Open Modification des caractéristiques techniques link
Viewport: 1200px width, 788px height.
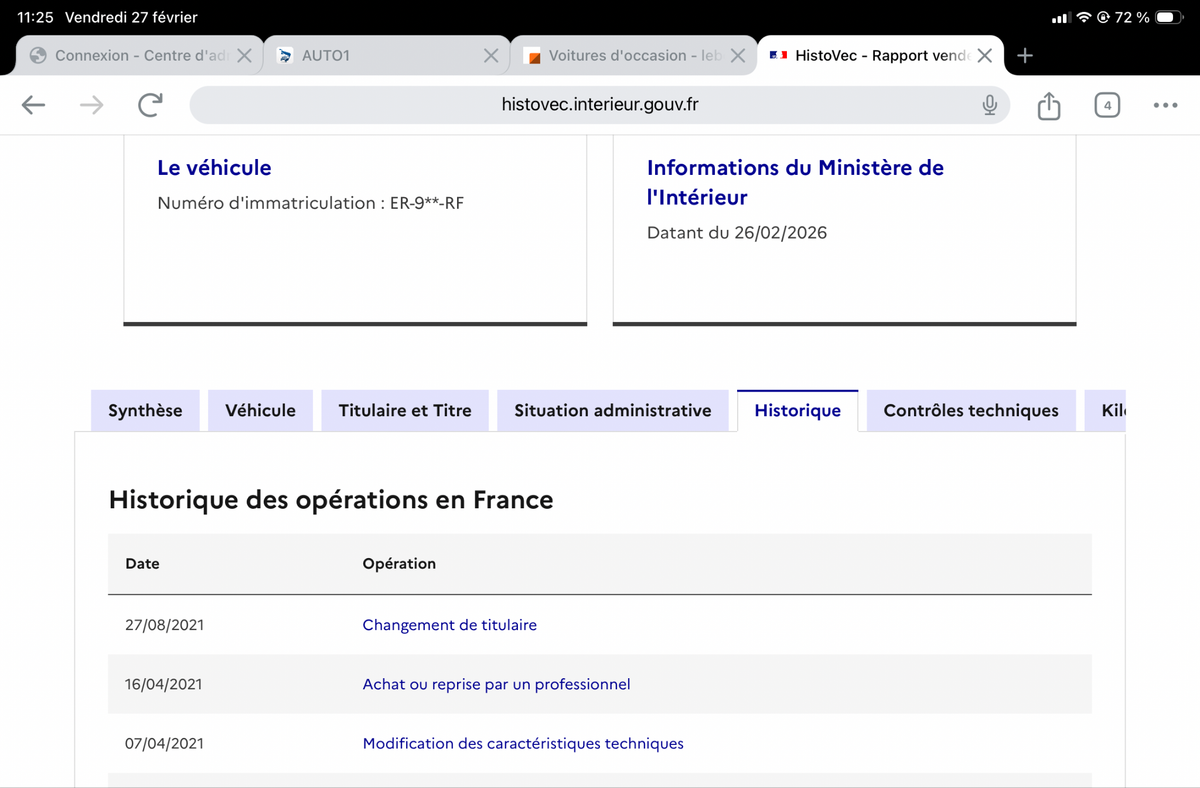(523, 743)
